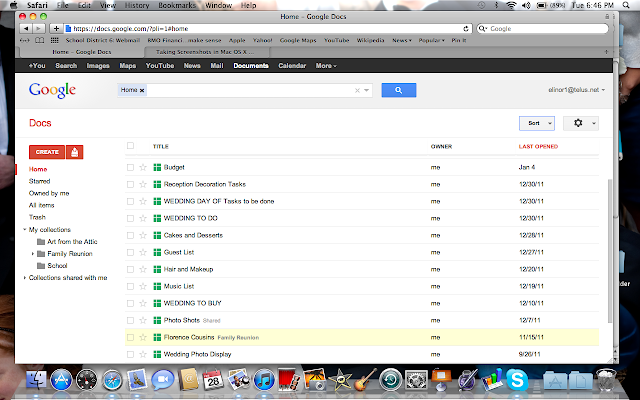The height and width of the screenshot is (400, 640).
Task: Show Owned by me documents
Action: pos(49,193)
